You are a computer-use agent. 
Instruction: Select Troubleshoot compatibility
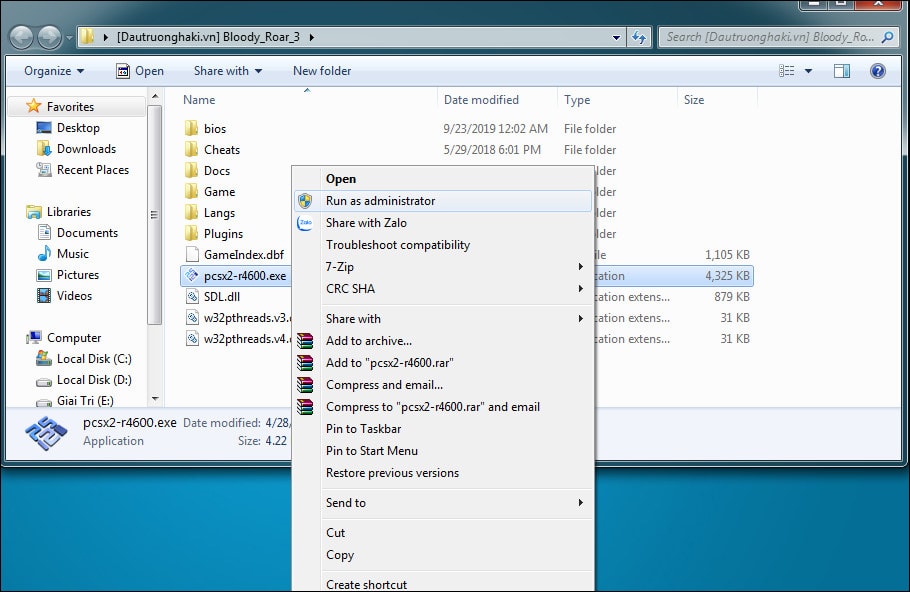point(443,245)
